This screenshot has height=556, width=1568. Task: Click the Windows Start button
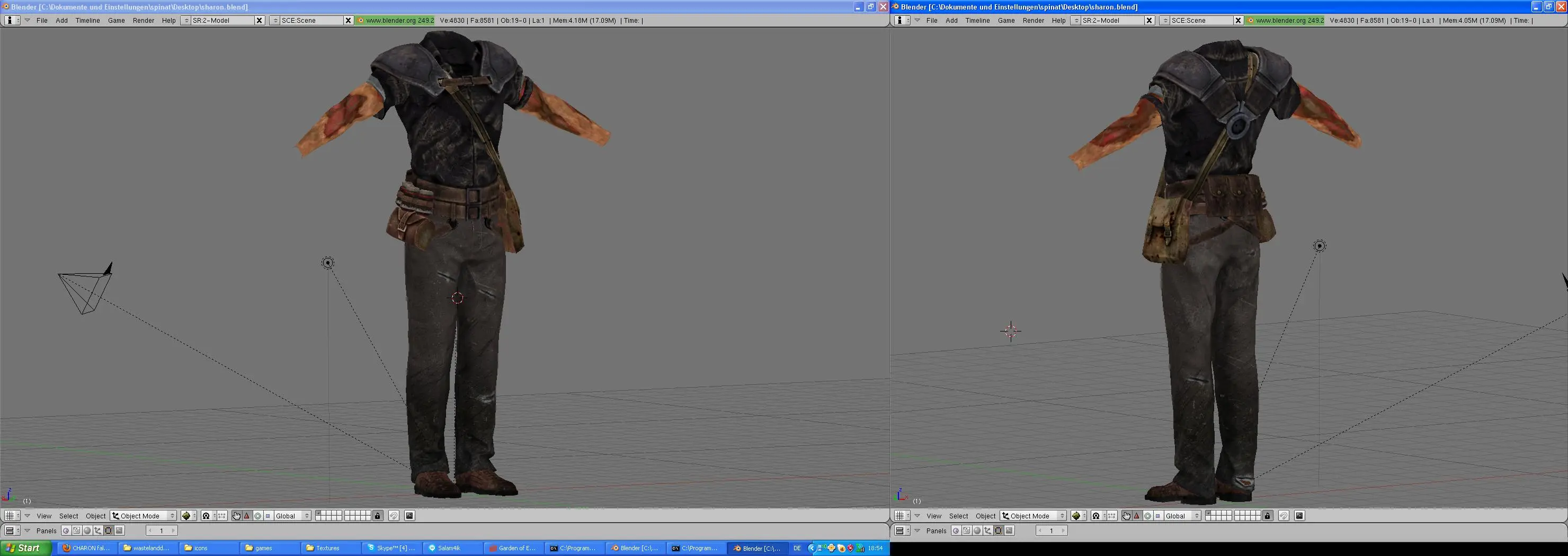coord(25,548)
